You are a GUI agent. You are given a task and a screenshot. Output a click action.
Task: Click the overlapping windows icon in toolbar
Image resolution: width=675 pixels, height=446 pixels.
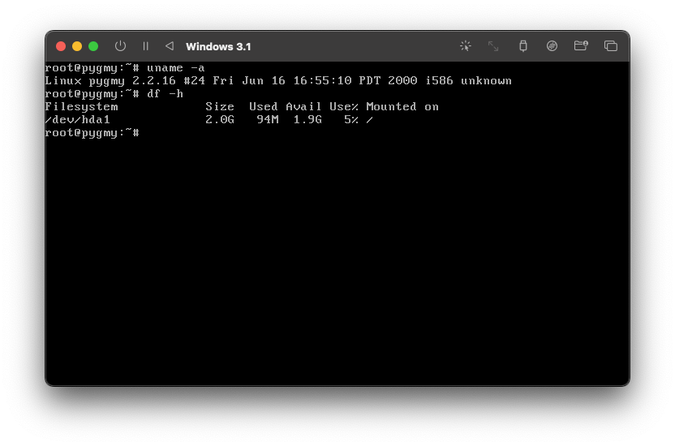point(610,46)
